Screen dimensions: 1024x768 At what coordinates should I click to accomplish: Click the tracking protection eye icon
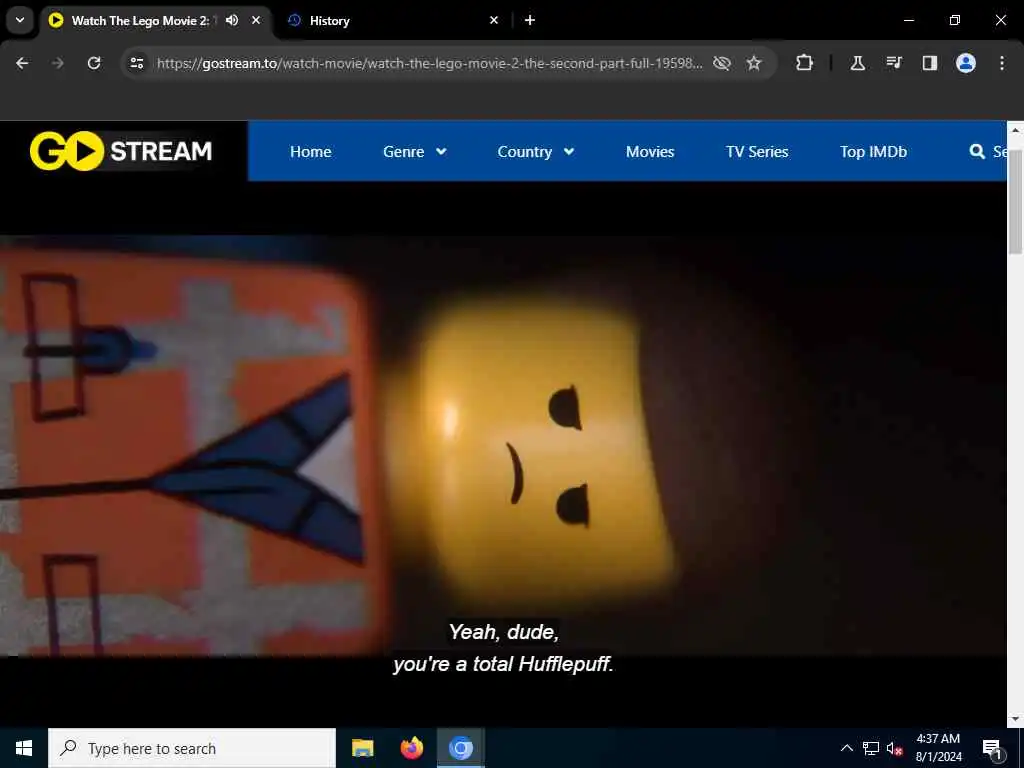coord(722,63)
